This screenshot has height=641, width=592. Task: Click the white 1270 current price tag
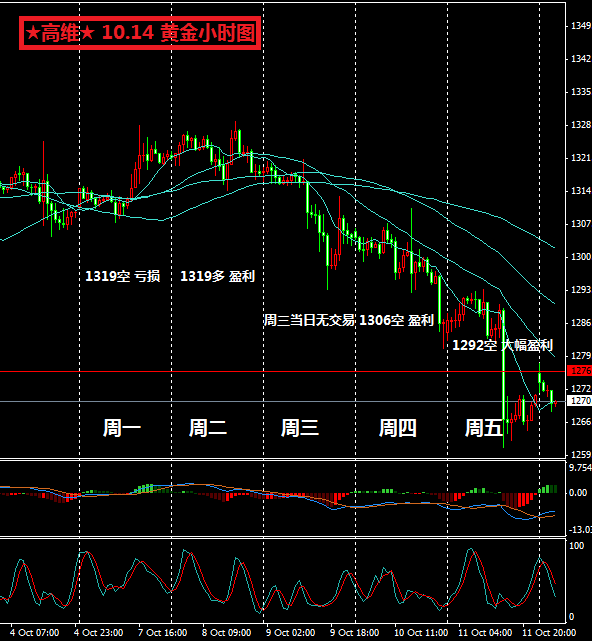pos(579,401)
